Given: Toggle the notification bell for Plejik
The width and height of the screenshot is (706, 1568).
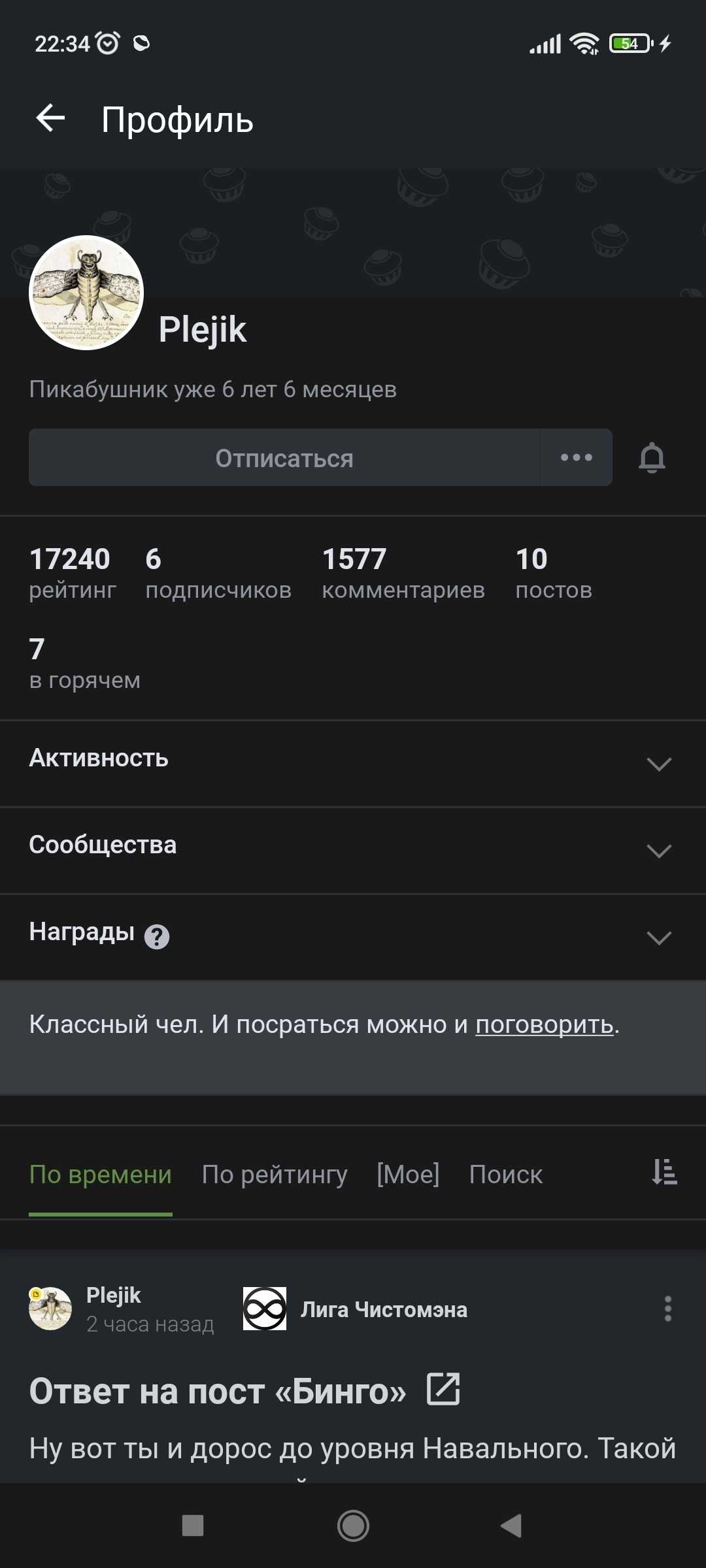Looking at the screenshot, I should point(652,457).
